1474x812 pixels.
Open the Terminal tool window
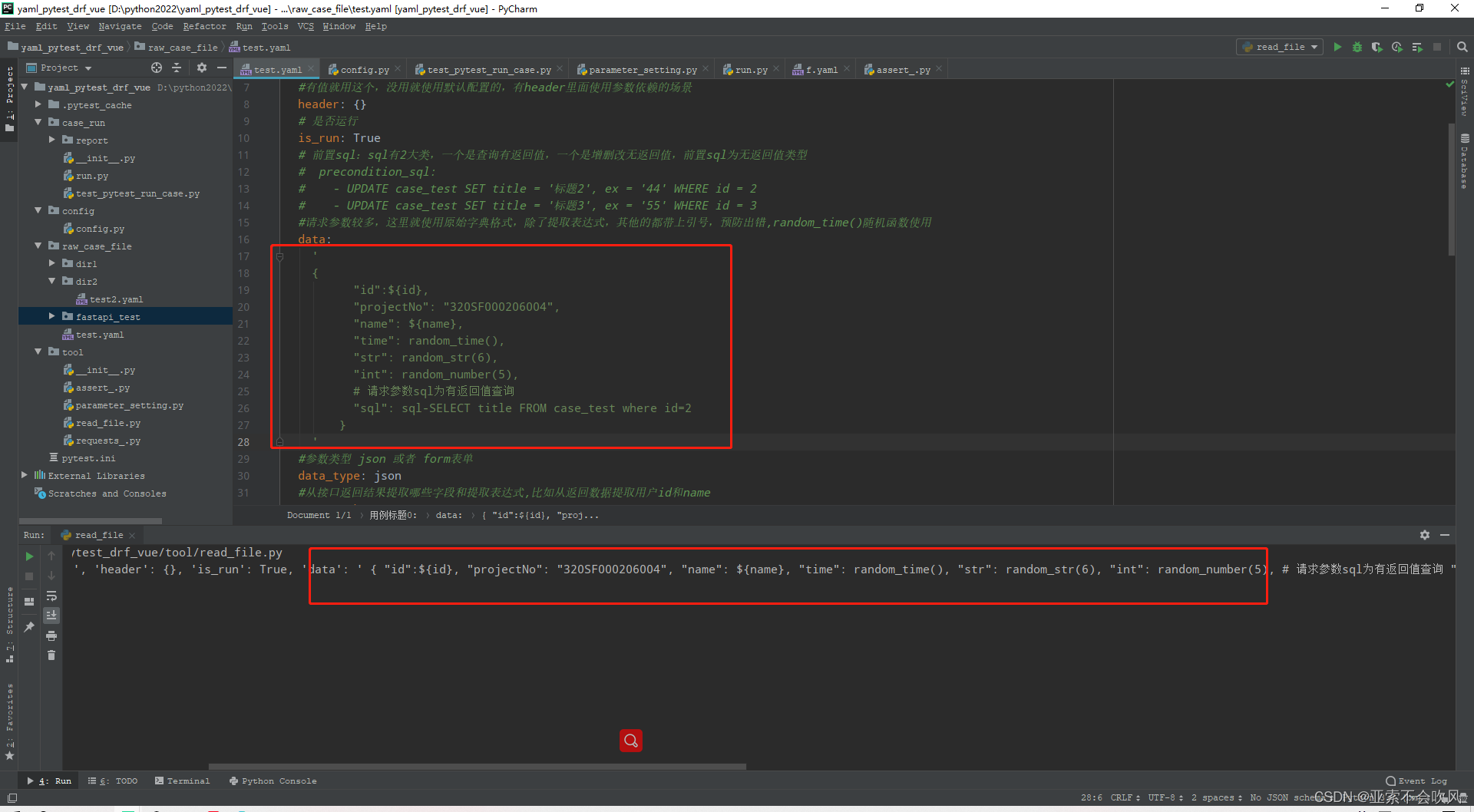(x=182, y=781)
